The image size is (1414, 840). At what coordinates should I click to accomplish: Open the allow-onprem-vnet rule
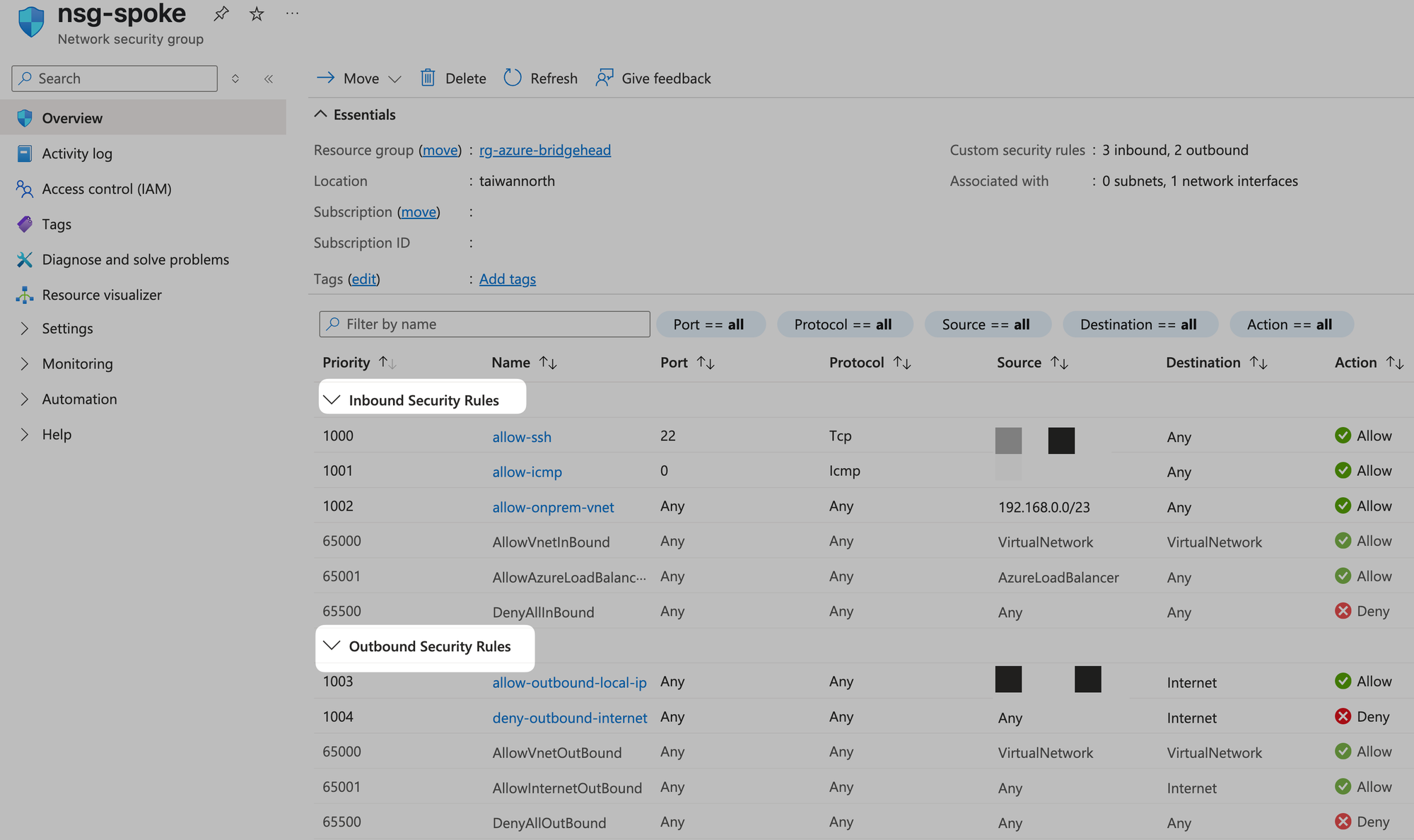click(553, 507)
